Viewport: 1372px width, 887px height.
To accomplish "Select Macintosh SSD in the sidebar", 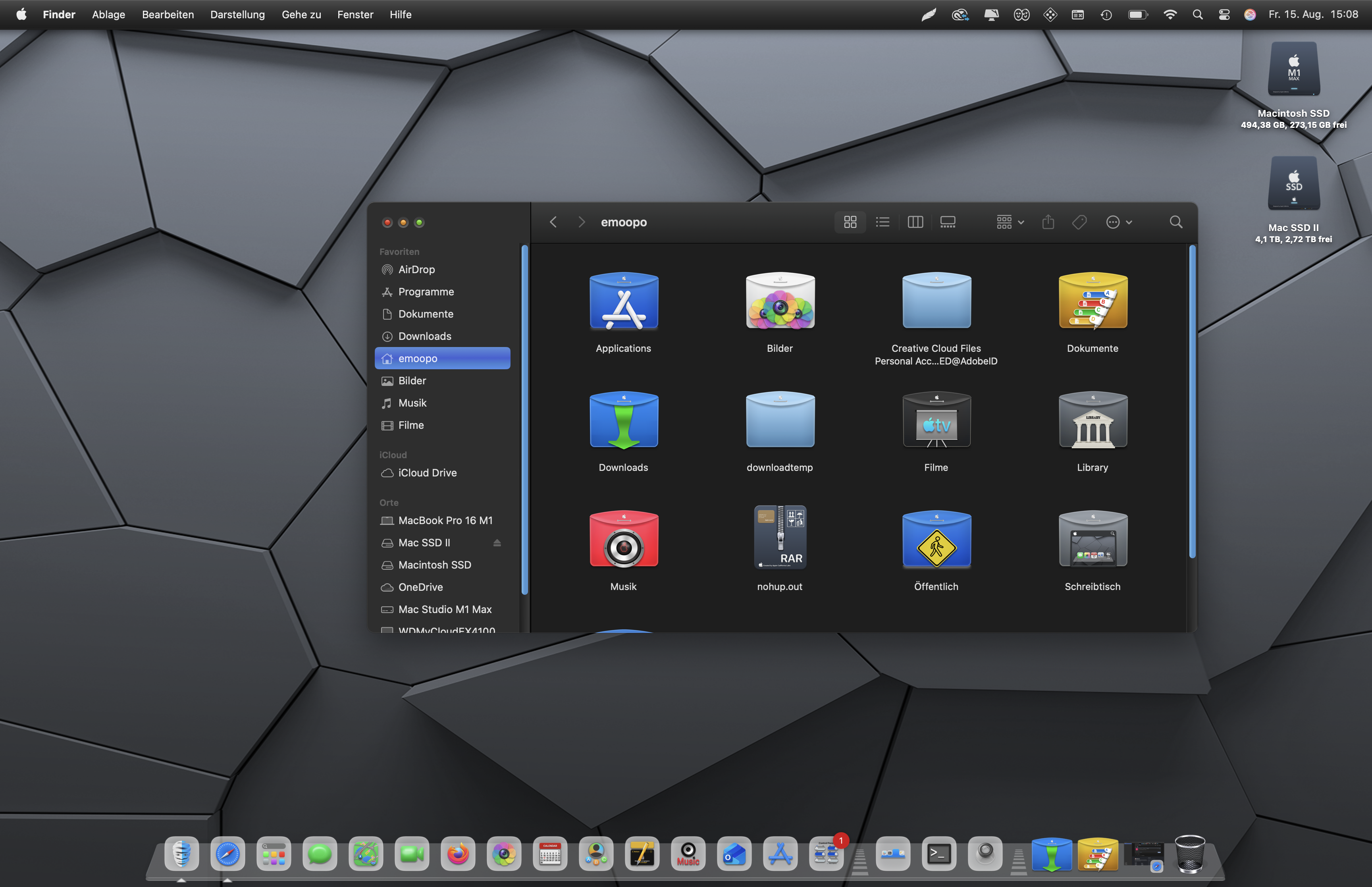I will click(442, 565).
